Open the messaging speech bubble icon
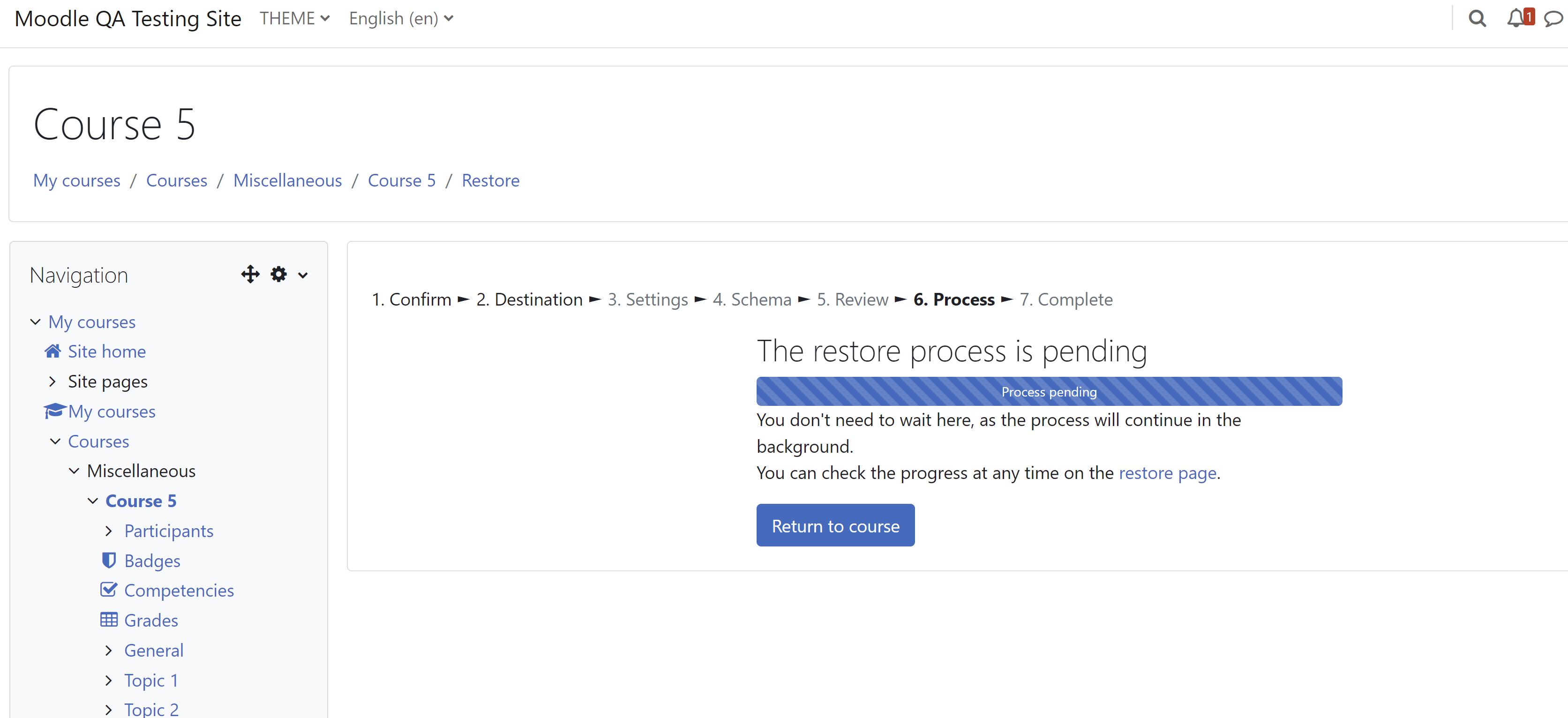The width and height of the screenshot is (1568, 718). 1553,19
